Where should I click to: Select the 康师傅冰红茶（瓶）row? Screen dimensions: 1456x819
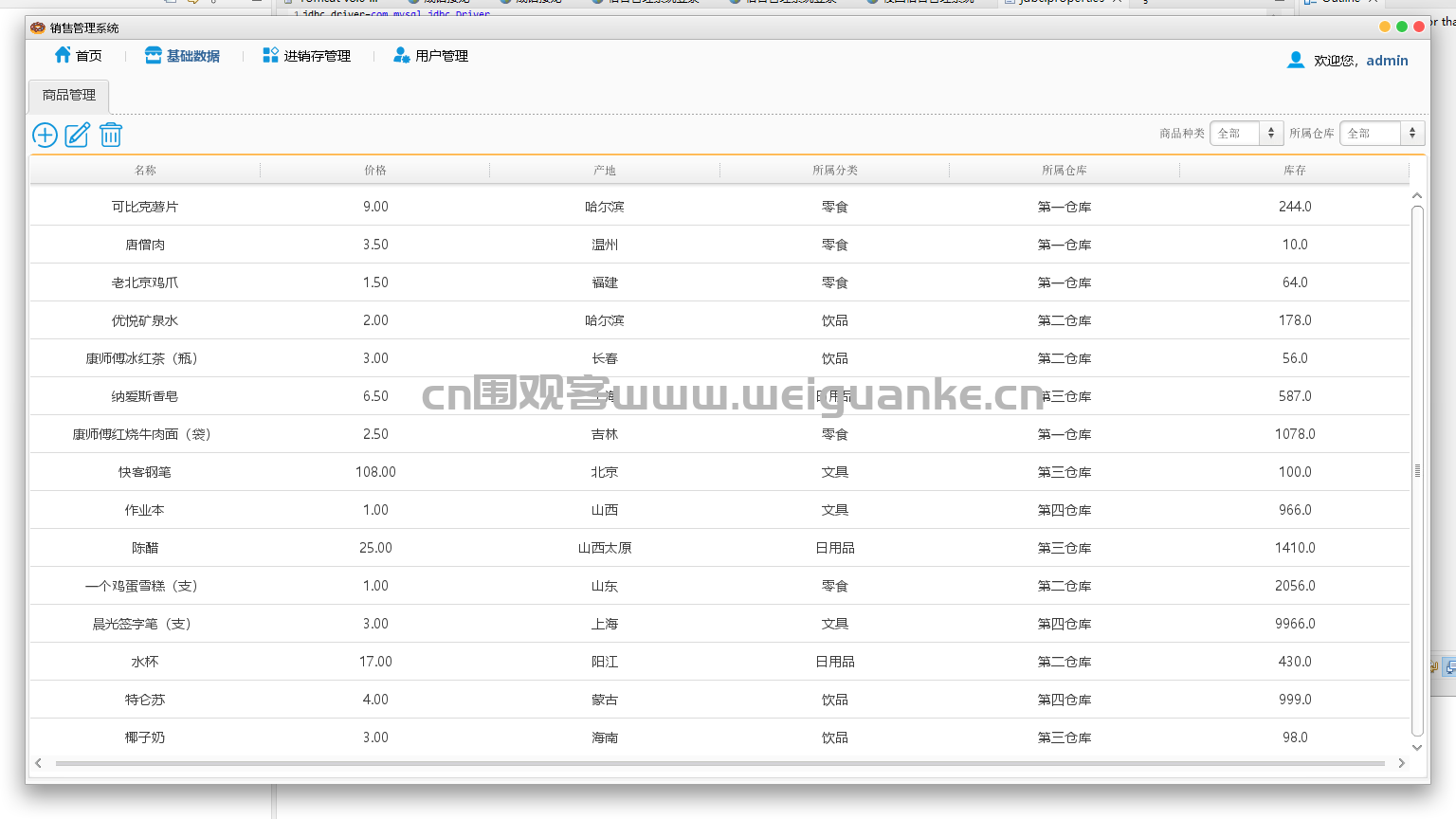[x=719, y=358]
